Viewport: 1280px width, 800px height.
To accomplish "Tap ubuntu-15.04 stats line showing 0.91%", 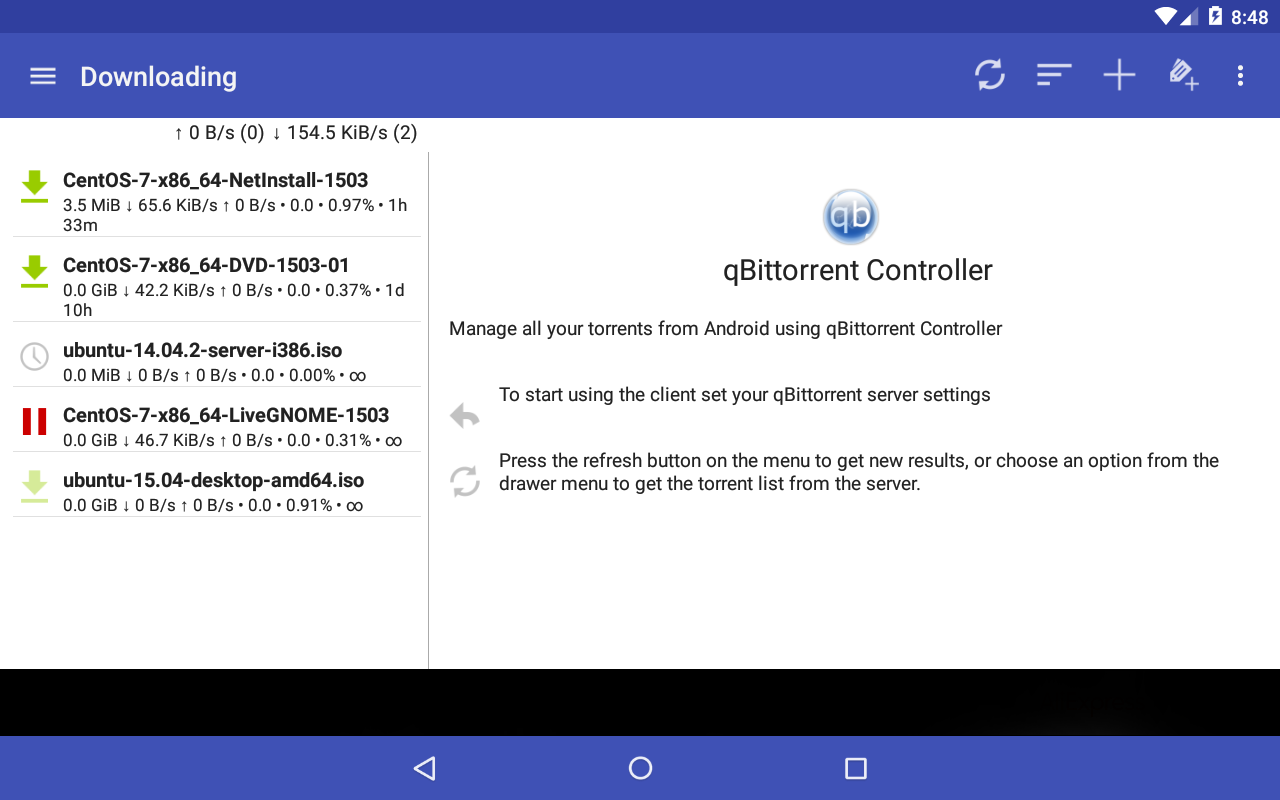I will click(213, 505).
